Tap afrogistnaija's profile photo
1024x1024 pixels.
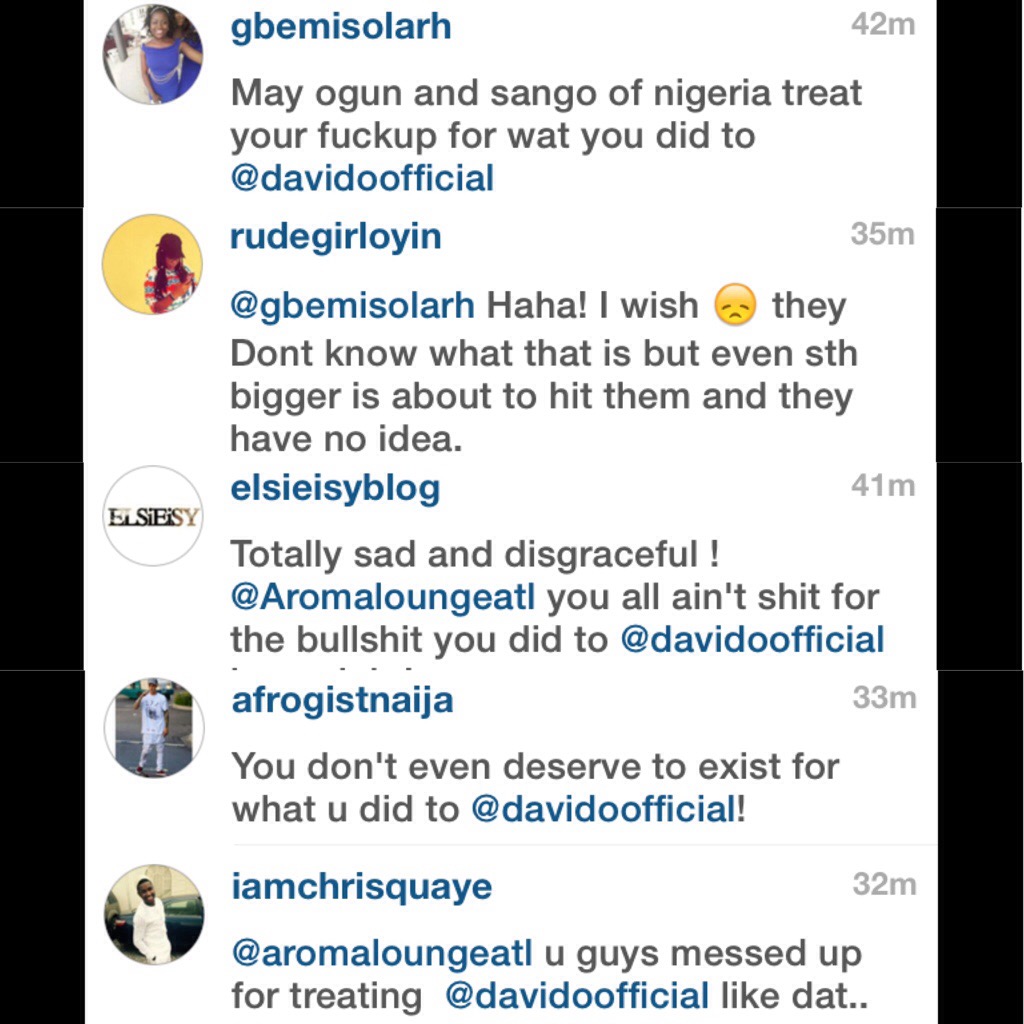point(154,728)
